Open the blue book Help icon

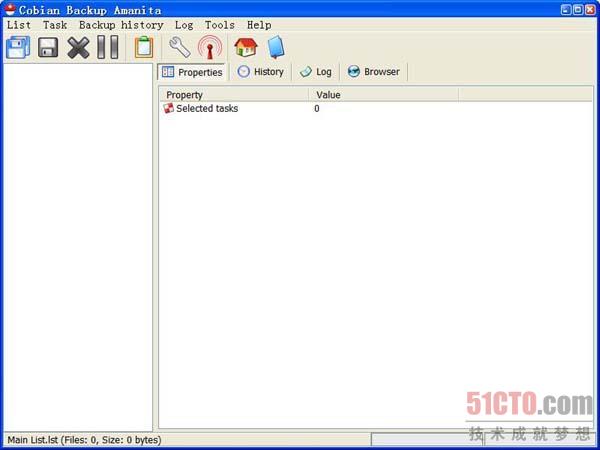click(x=276, y=47)
